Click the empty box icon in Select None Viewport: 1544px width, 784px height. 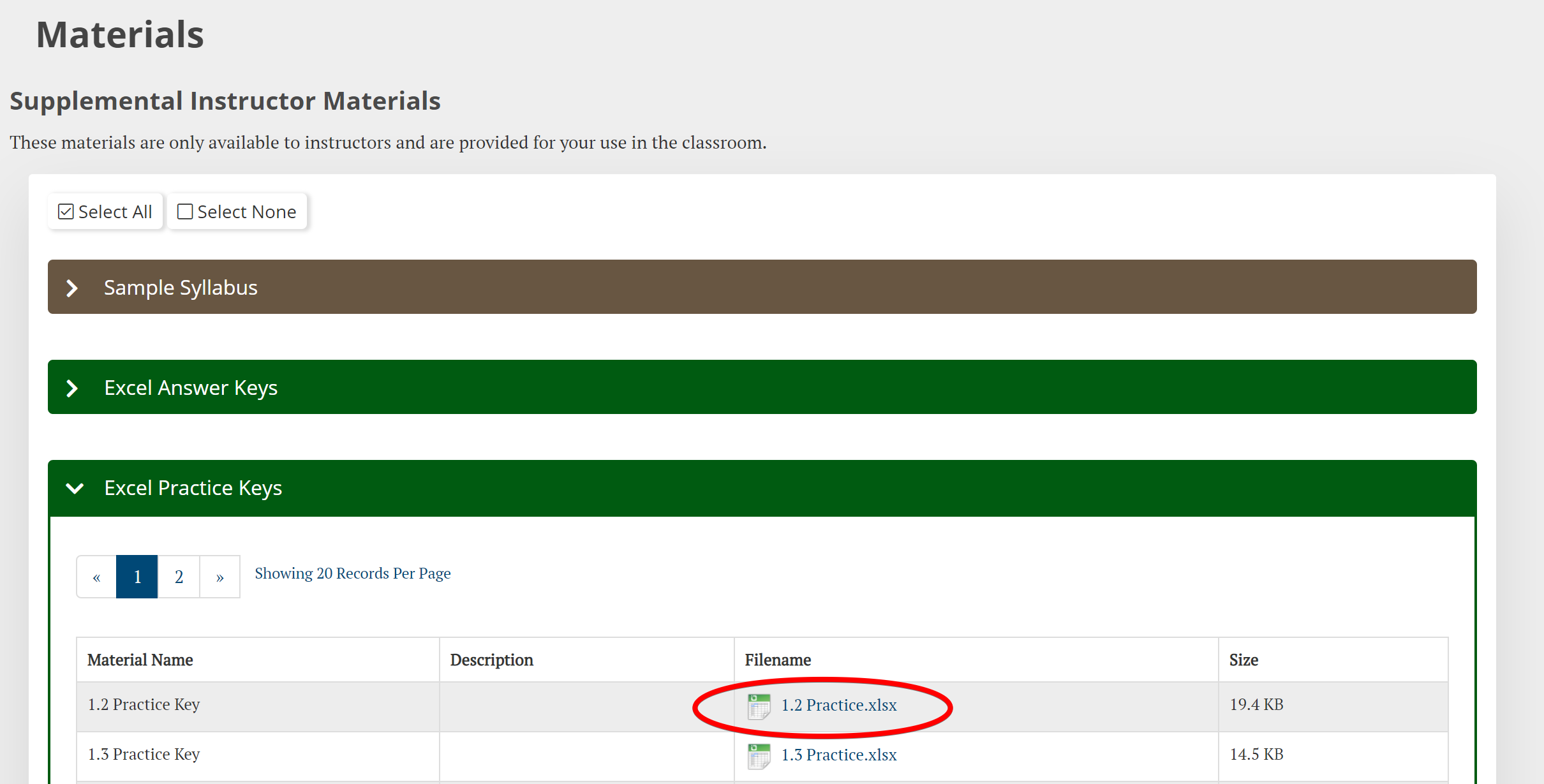click(x=185, y=212)
